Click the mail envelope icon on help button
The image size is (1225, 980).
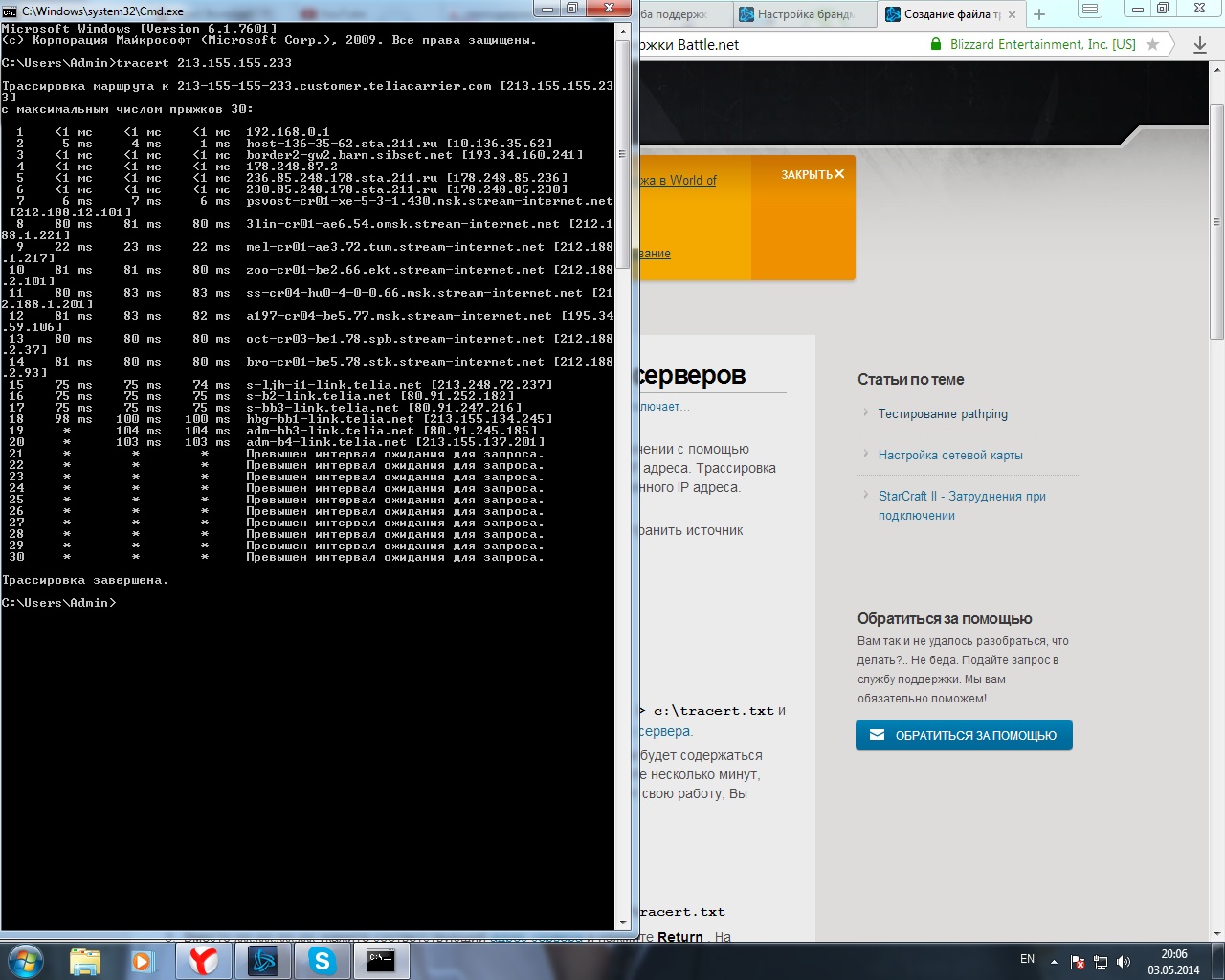(x=877, y=735)
